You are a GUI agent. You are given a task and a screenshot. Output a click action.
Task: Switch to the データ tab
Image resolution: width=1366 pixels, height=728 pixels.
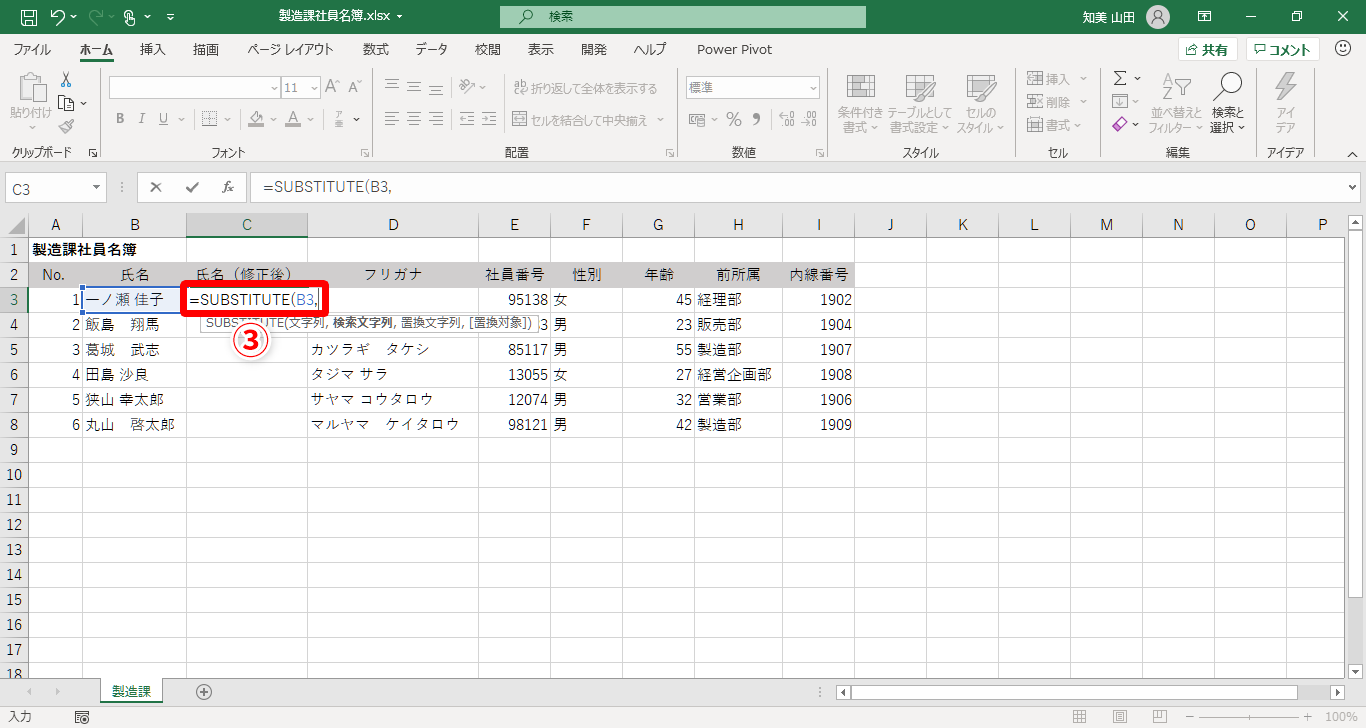432,49
